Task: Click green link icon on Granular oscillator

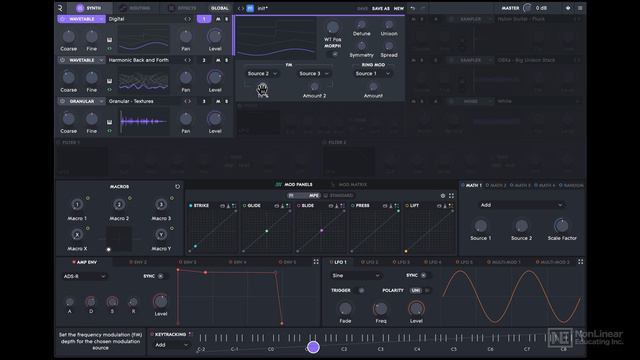Action: click(x=109, y=131)
